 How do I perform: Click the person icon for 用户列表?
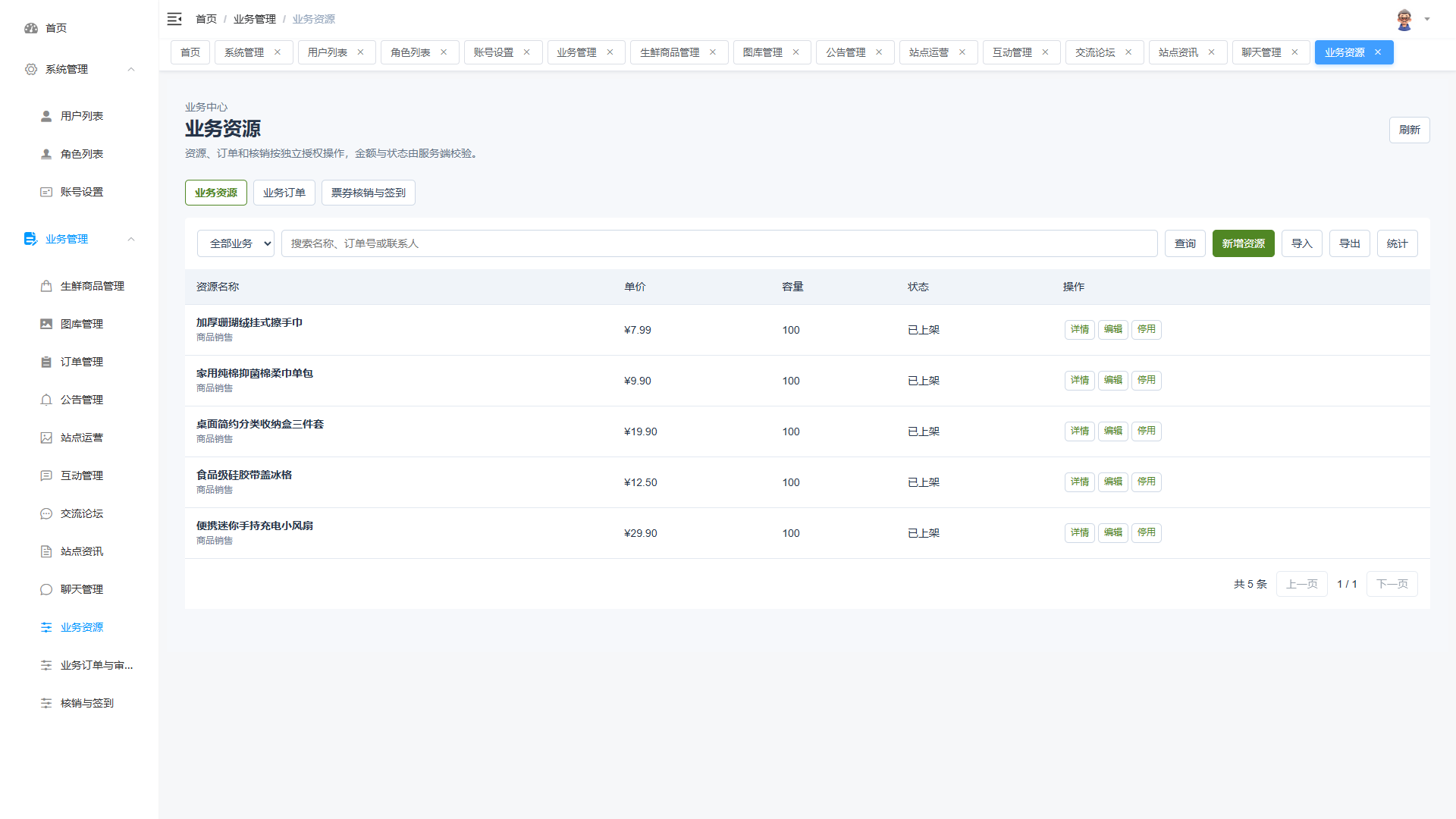46,116
